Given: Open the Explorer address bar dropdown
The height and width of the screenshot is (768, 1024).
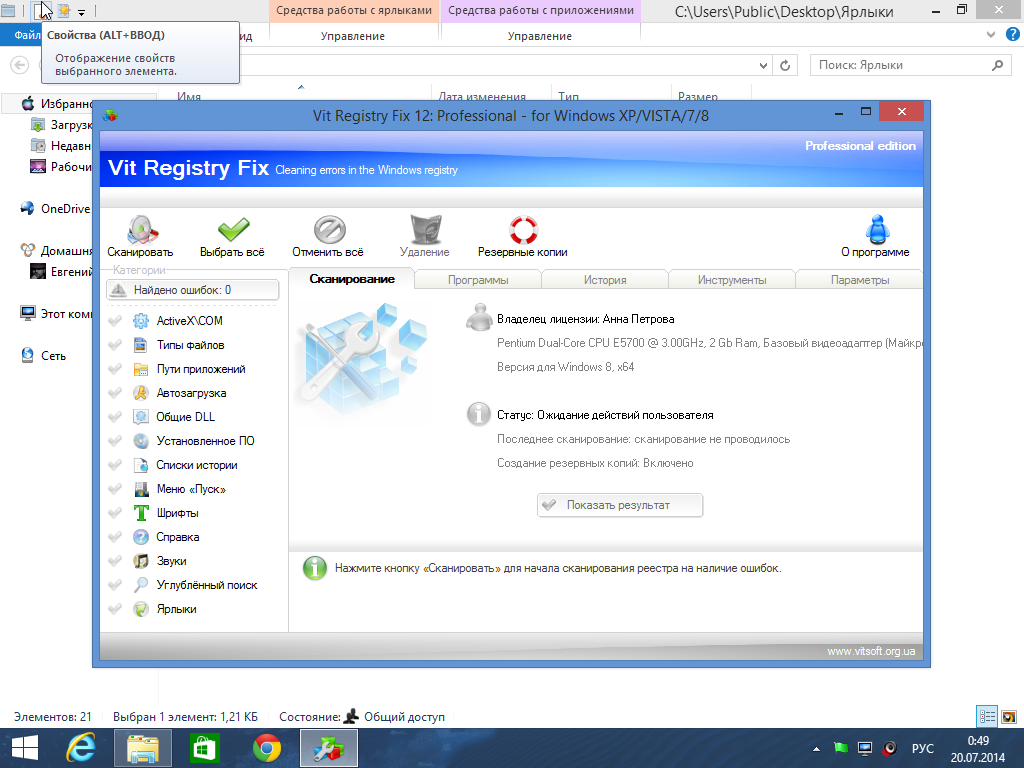Looking at the screenshot, I should pyautogui.click(x=763, y=65).
